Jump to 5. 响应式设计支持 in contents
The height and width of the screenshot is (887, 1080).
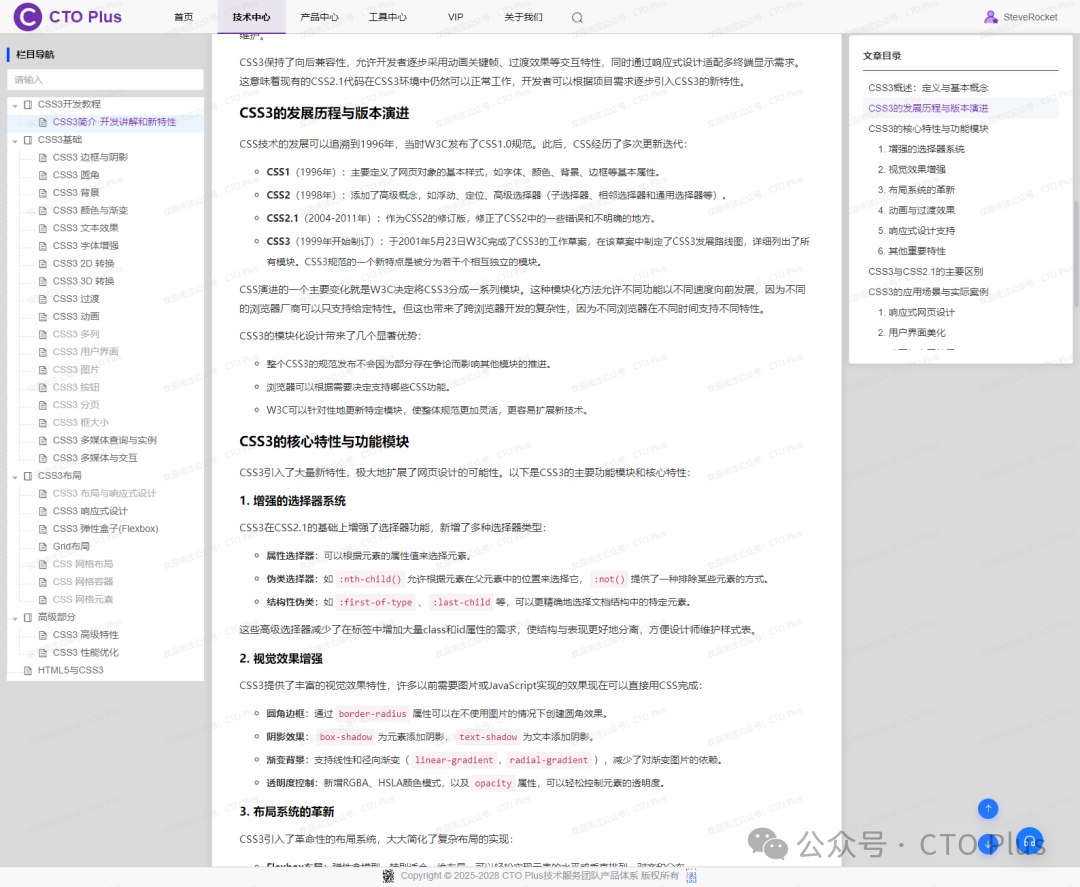point(916,231)
